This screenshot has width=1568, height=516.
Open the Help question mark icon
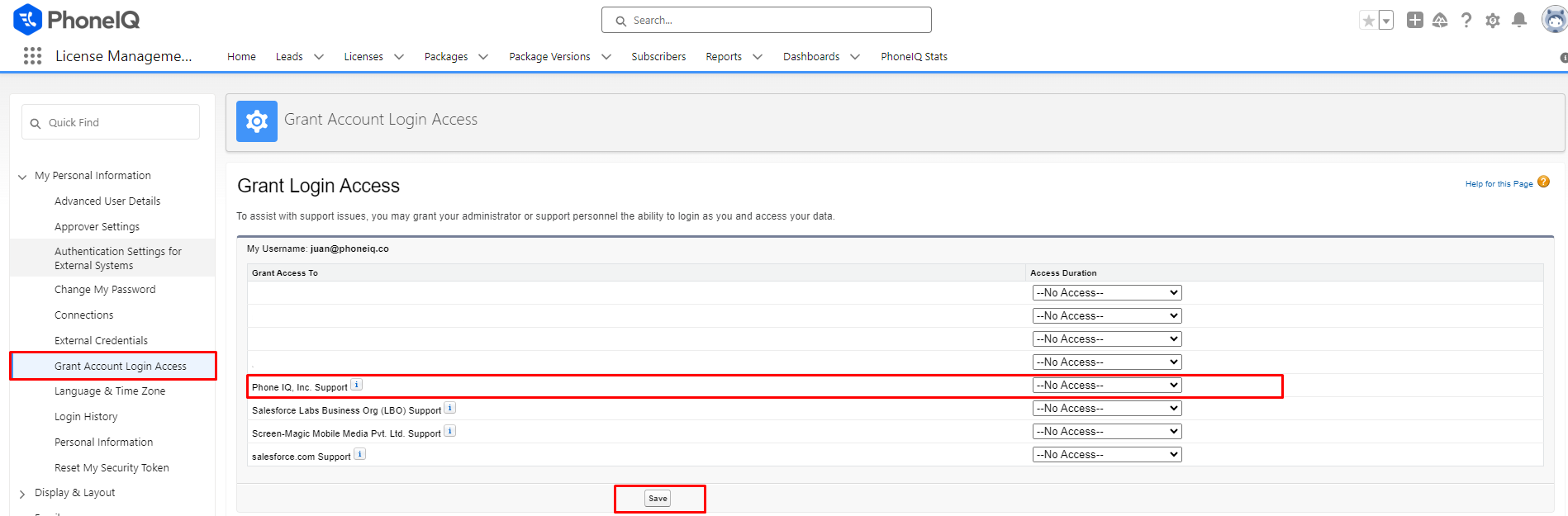[x=1466, y=20]
